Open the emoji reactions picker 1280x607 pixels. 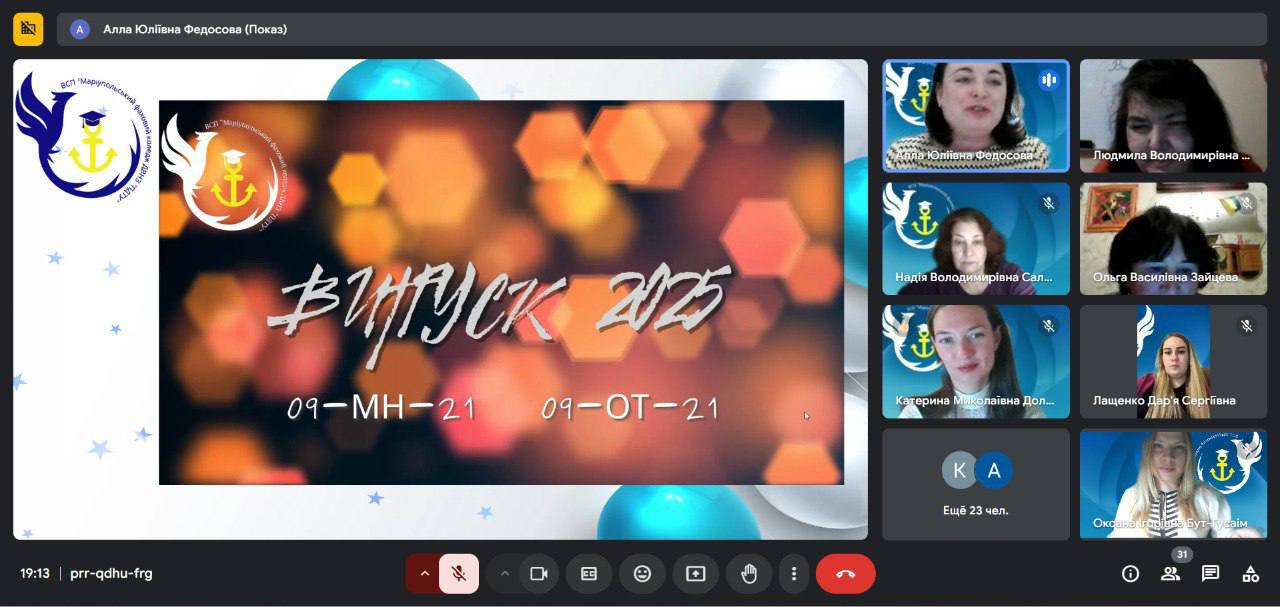(642, 574)
